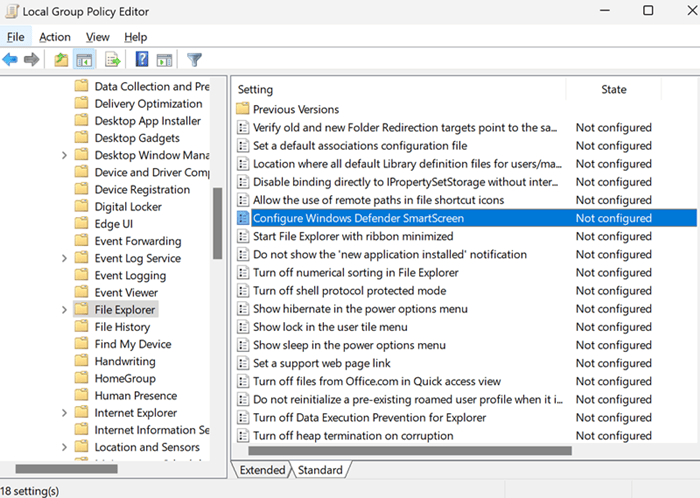Click the tree pane horizontal scrollbar thumb
This screenshot has width=700, height=498.
click(67, 469)
